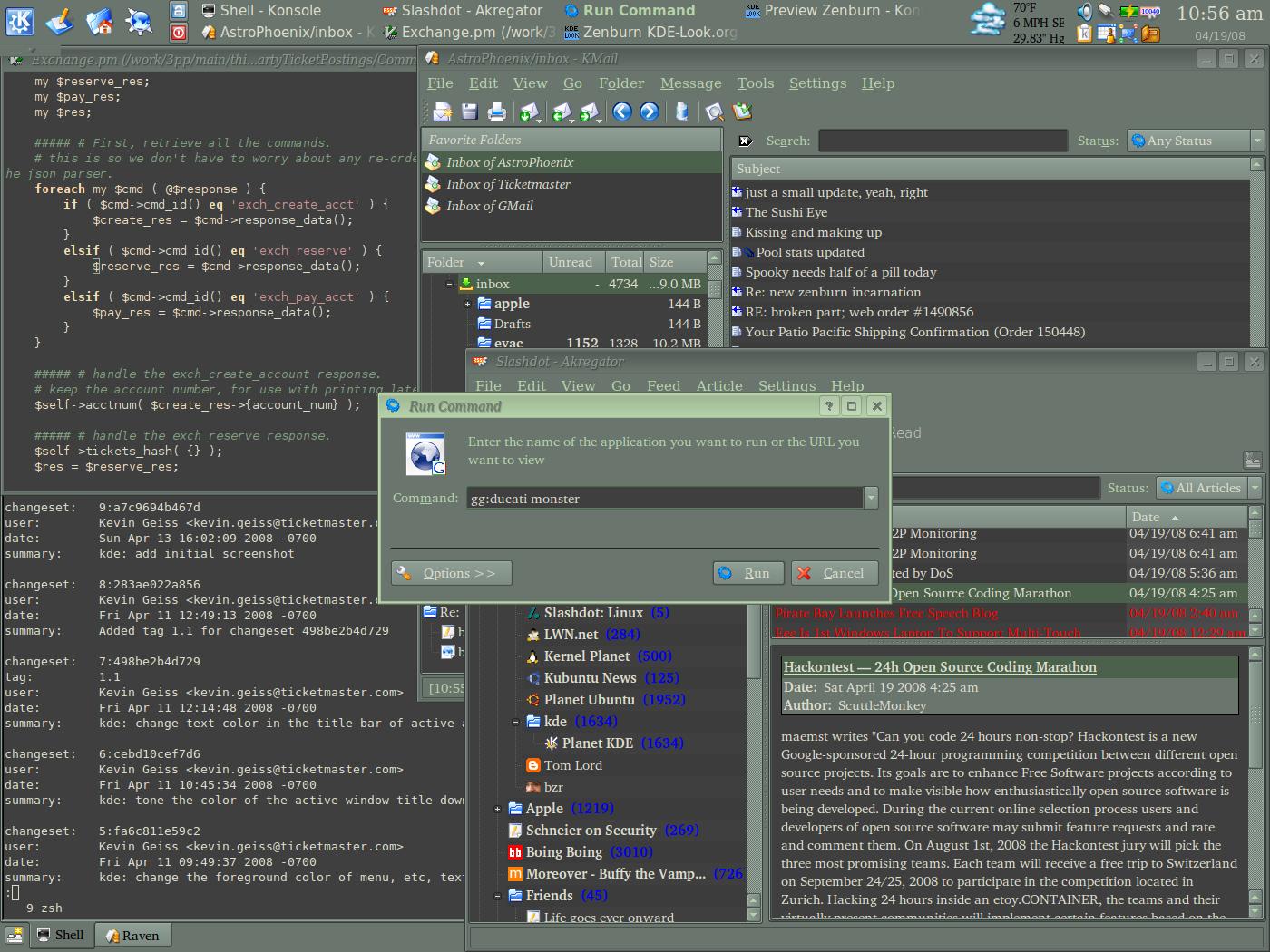Open the Any Status dropdown in KMail

coord(1195,141)
